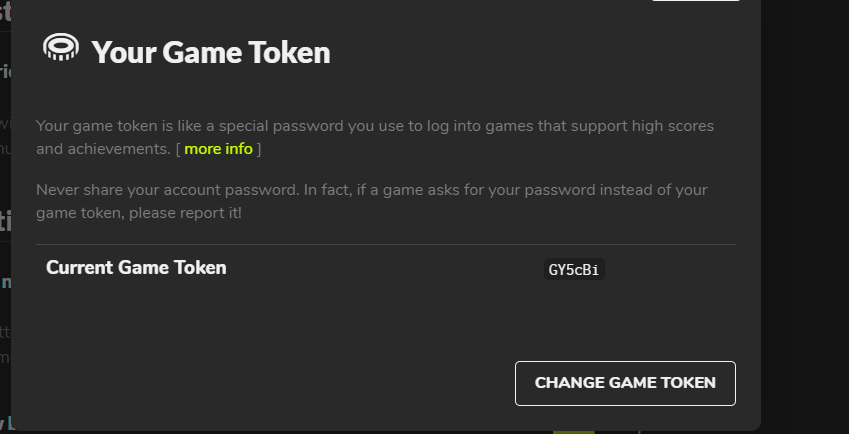Click the green element below the dialog
This screenshot has width=849, height=434.
point(574,431)
